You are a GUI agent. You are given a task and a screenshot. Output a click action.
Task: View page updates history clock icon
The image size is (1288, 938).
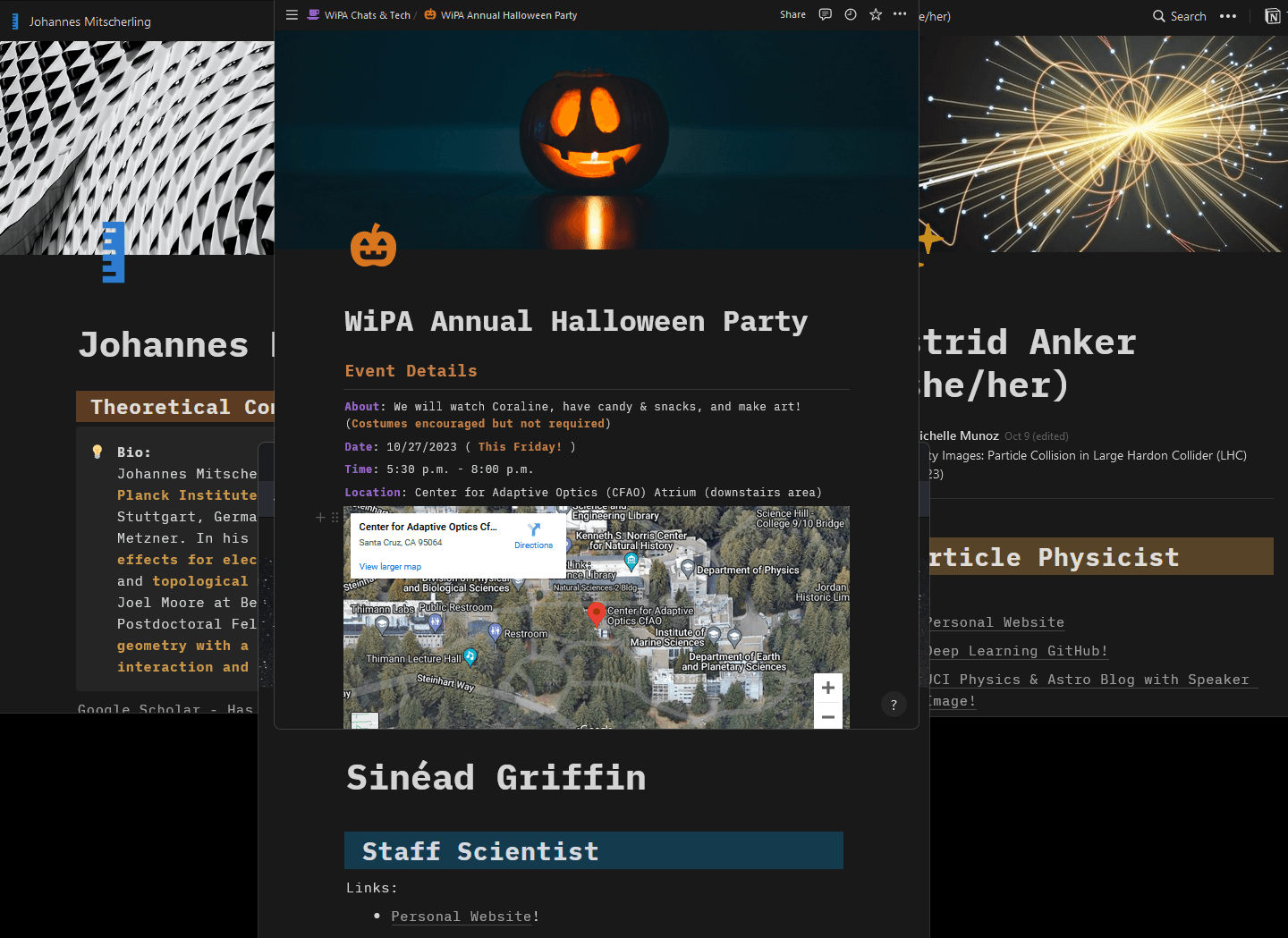click(851, 14)
